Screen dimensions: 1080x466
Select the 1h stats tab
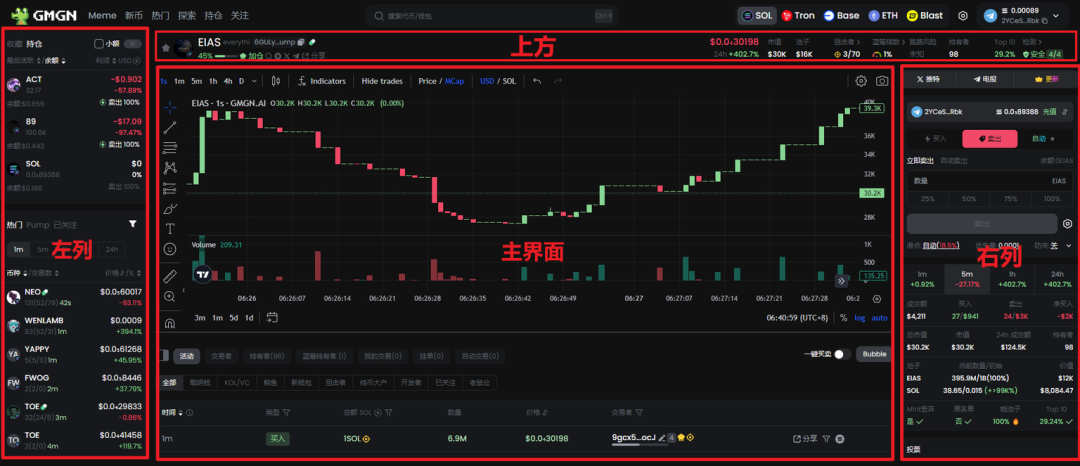coord(1011,278)
